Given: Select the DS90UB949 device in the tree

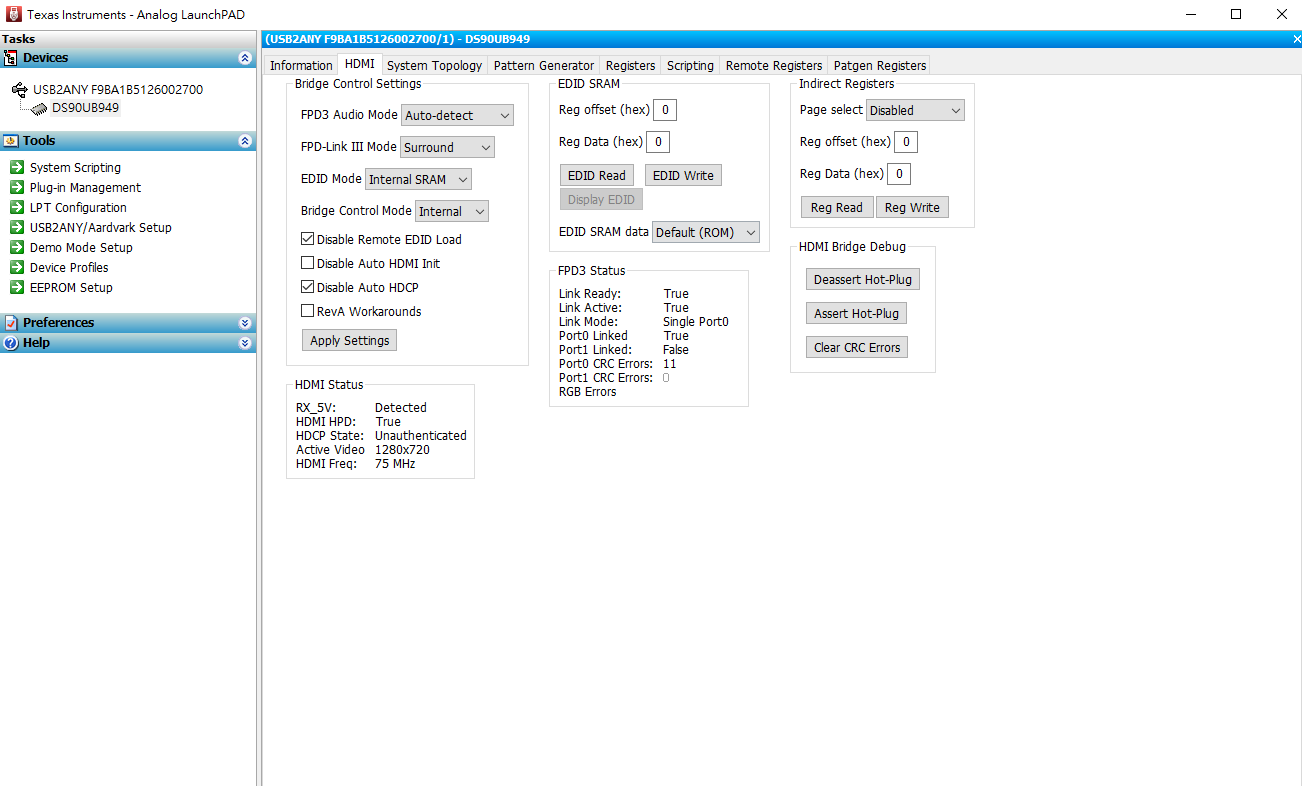Looking at the screenshot, I should click(x=86, y=108).
